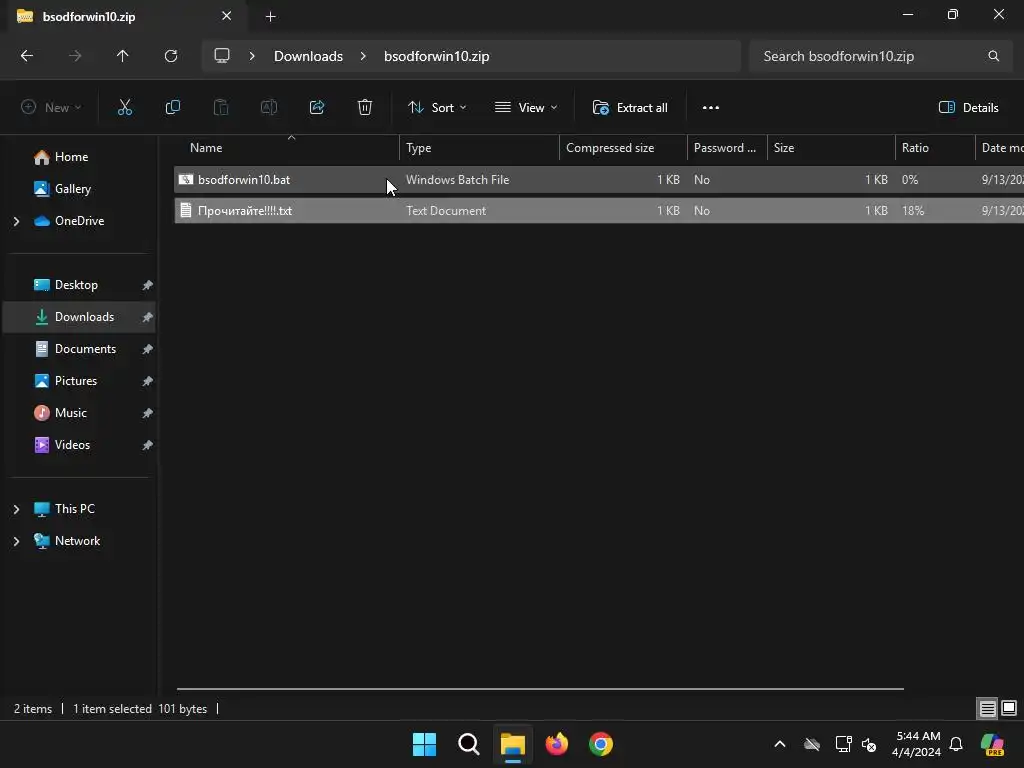Click the bsodforwin10.zip breadcrumb
The image size is (1024, 768).
(x=436, y=56)
